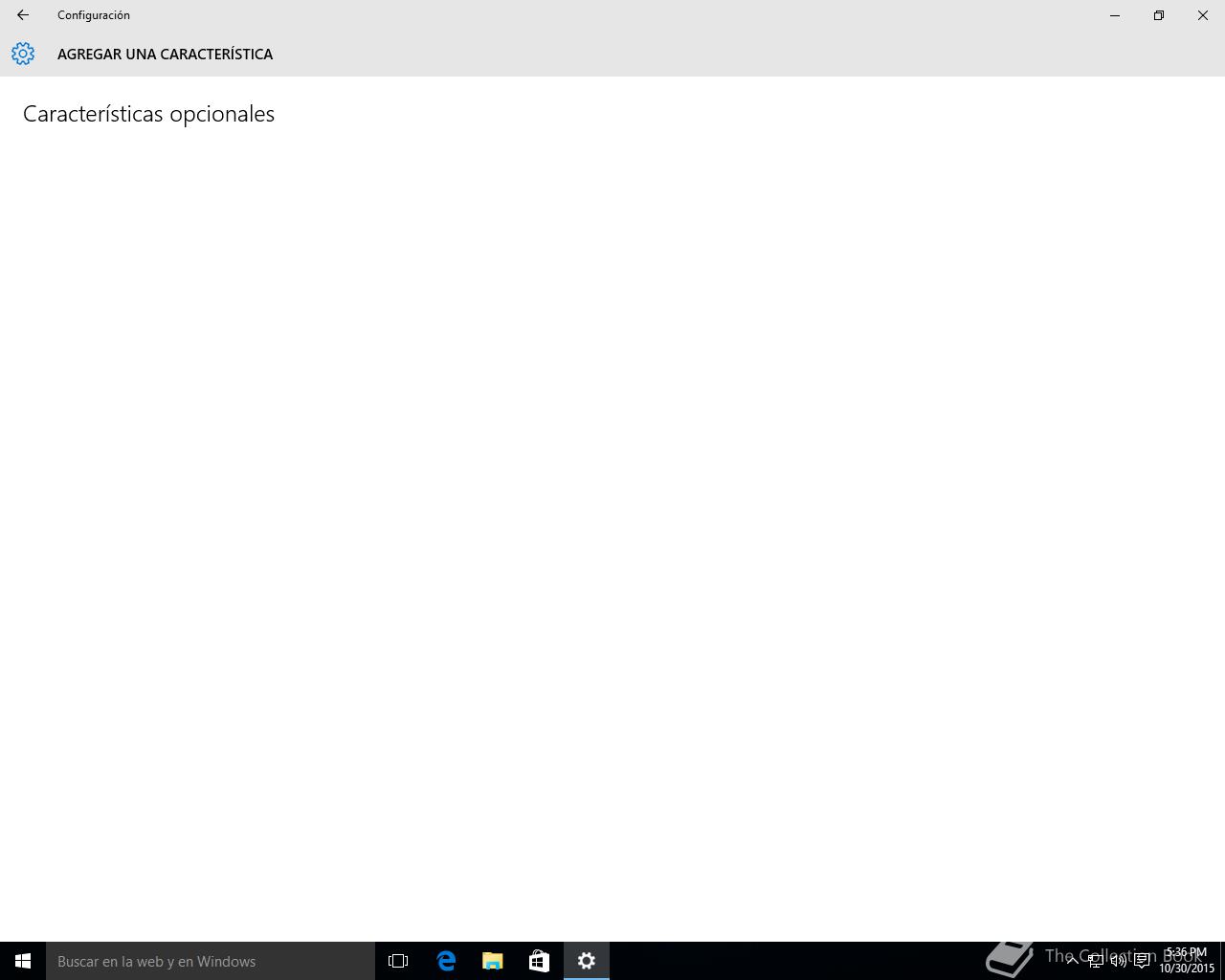Open File Explorer from the taskbar
This screenshot has width=1225, height=980.
[x=493, y=961]
